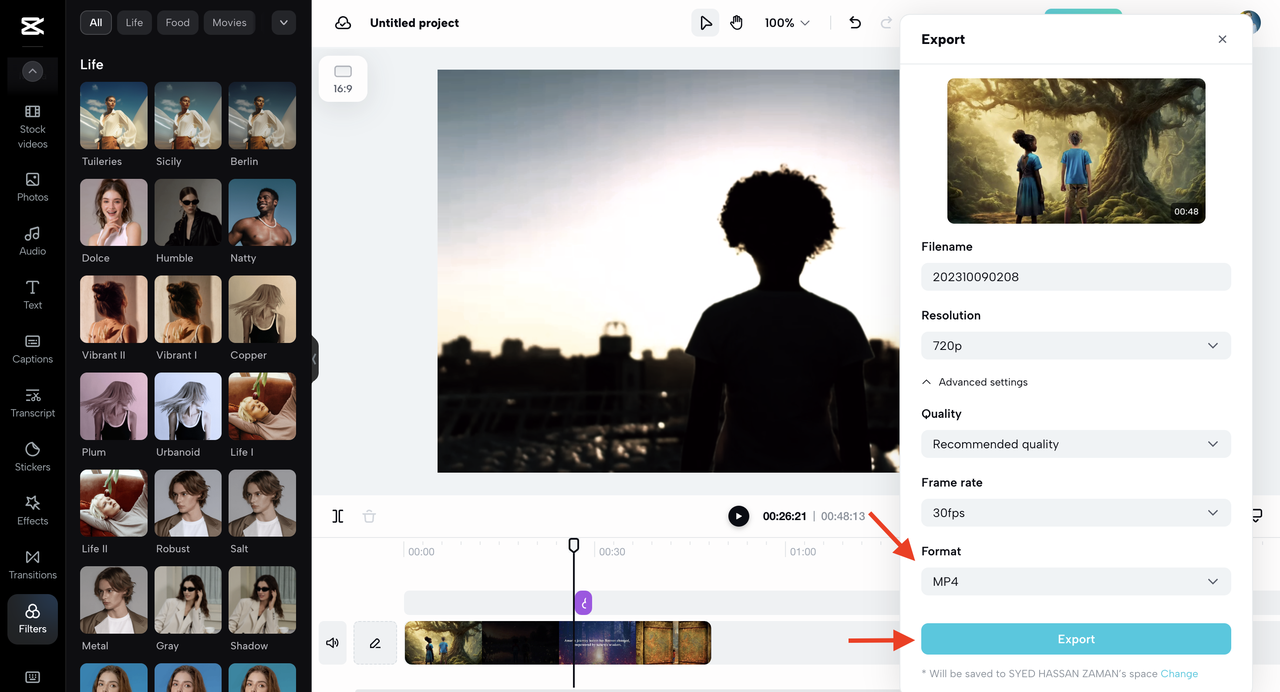Play the video preview
The height and width of the screenshot is (692, 1280).
[x=738, y=516]
